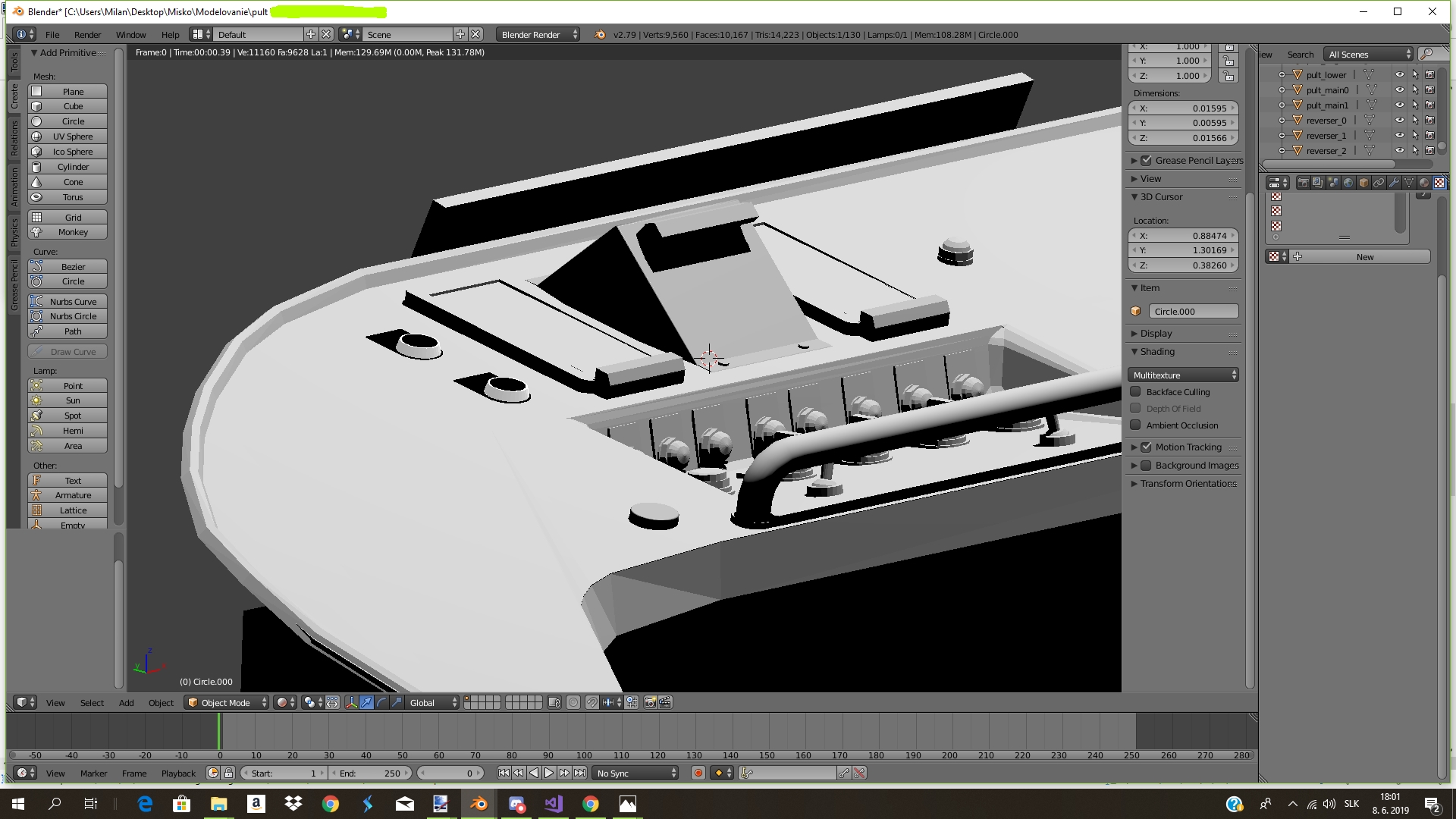The height and width of the screenshot is (819, 1456).
Task: Open the Multitexture shading dropdown
Action: (x=1183, y=375)
